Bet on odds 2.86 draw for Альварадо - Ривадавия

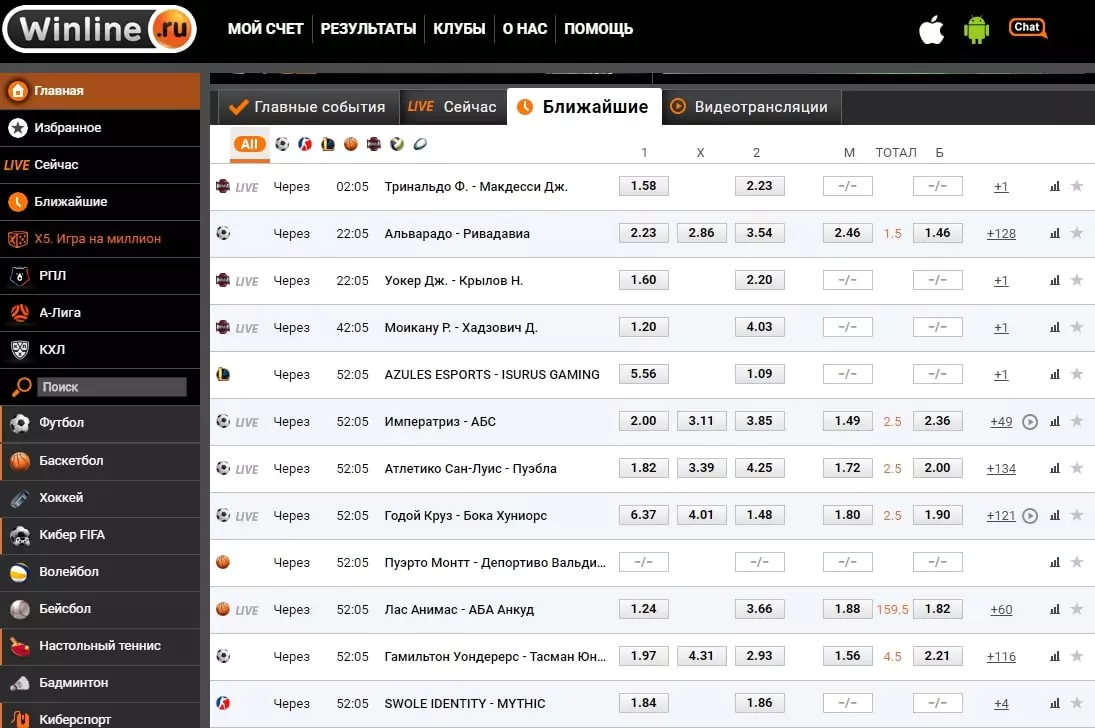coord(701,233)
